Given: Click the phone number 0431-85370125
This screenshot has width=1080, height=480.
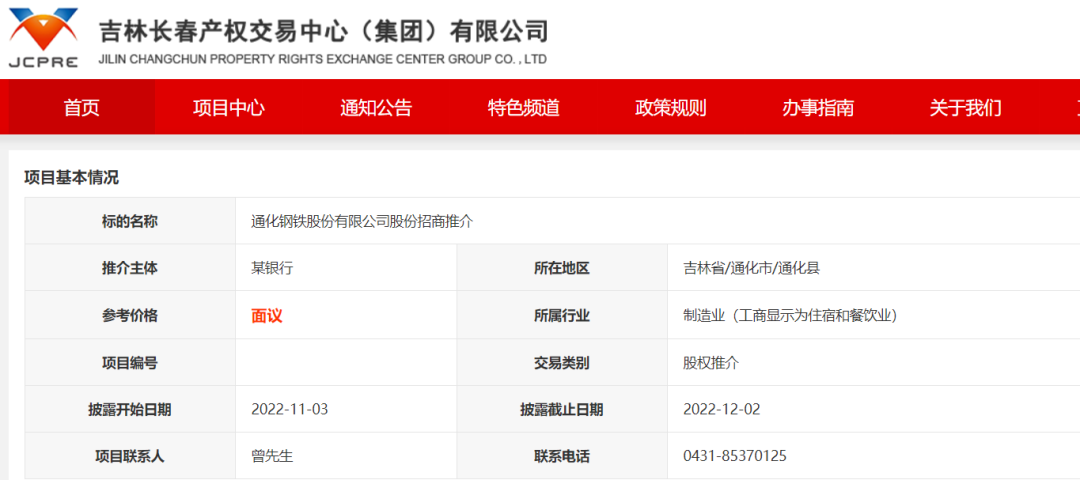Looking at the screenshot, I should (x=734, y=456).
